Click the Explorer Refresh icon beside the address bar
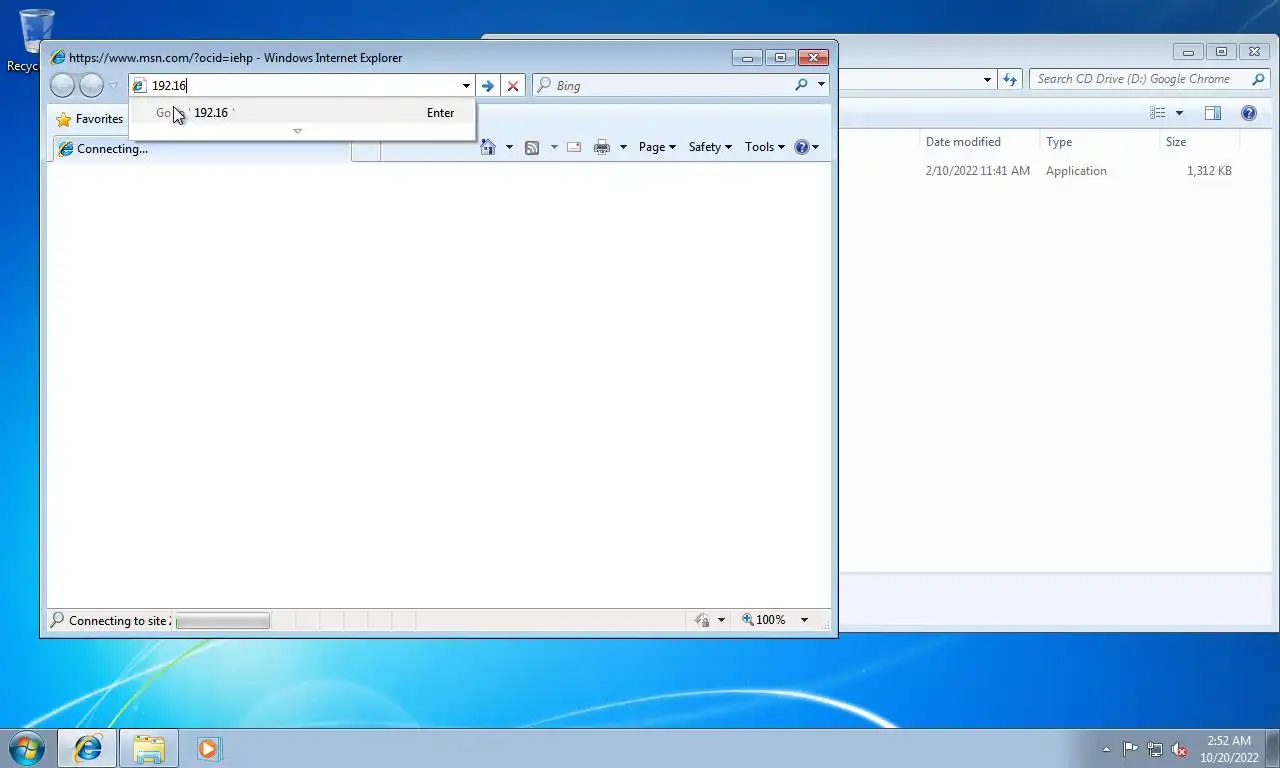The width and height of the screenshot is (1280, 768). (x=1009, y=79)
